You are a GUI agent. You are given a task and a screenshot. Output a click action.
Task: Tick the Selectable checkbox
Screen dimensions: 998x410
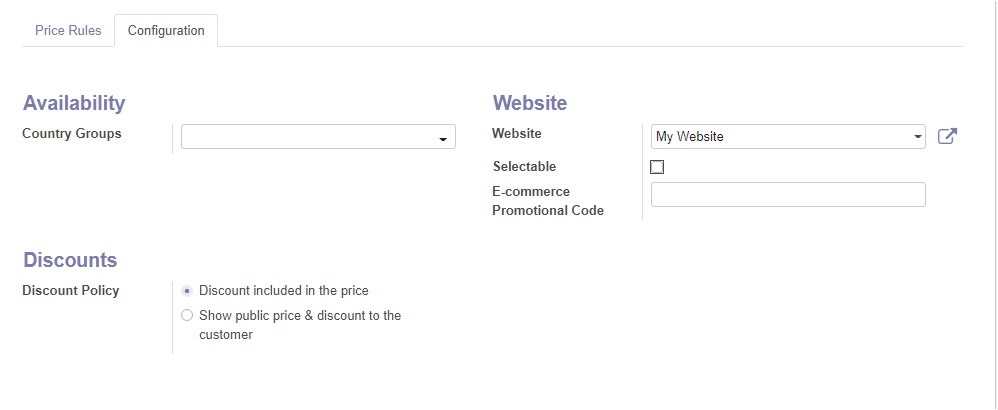click(657, 167)
